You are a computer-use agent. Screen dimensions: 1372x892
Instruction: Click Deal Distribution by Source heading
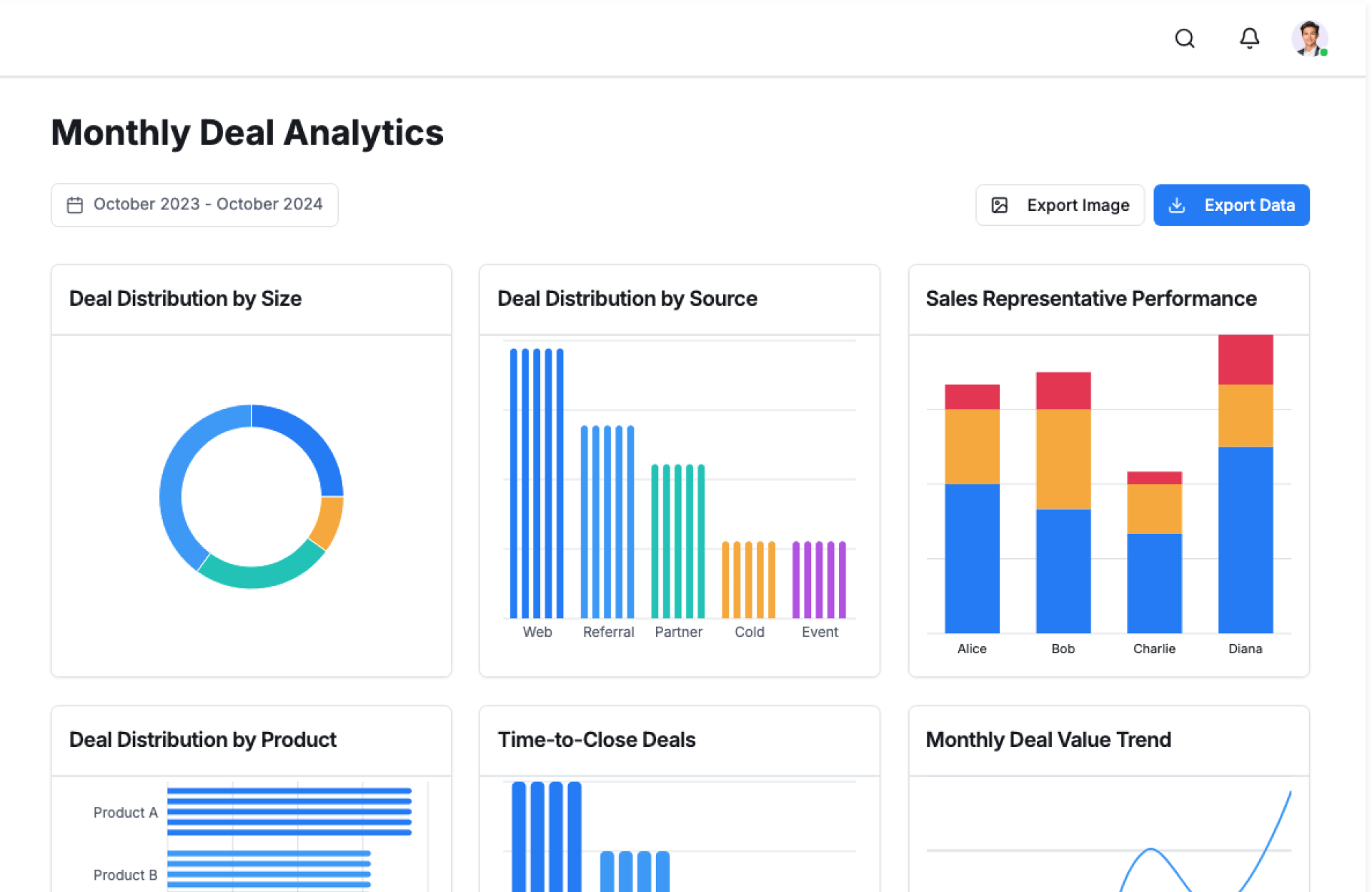pos(627,299)
